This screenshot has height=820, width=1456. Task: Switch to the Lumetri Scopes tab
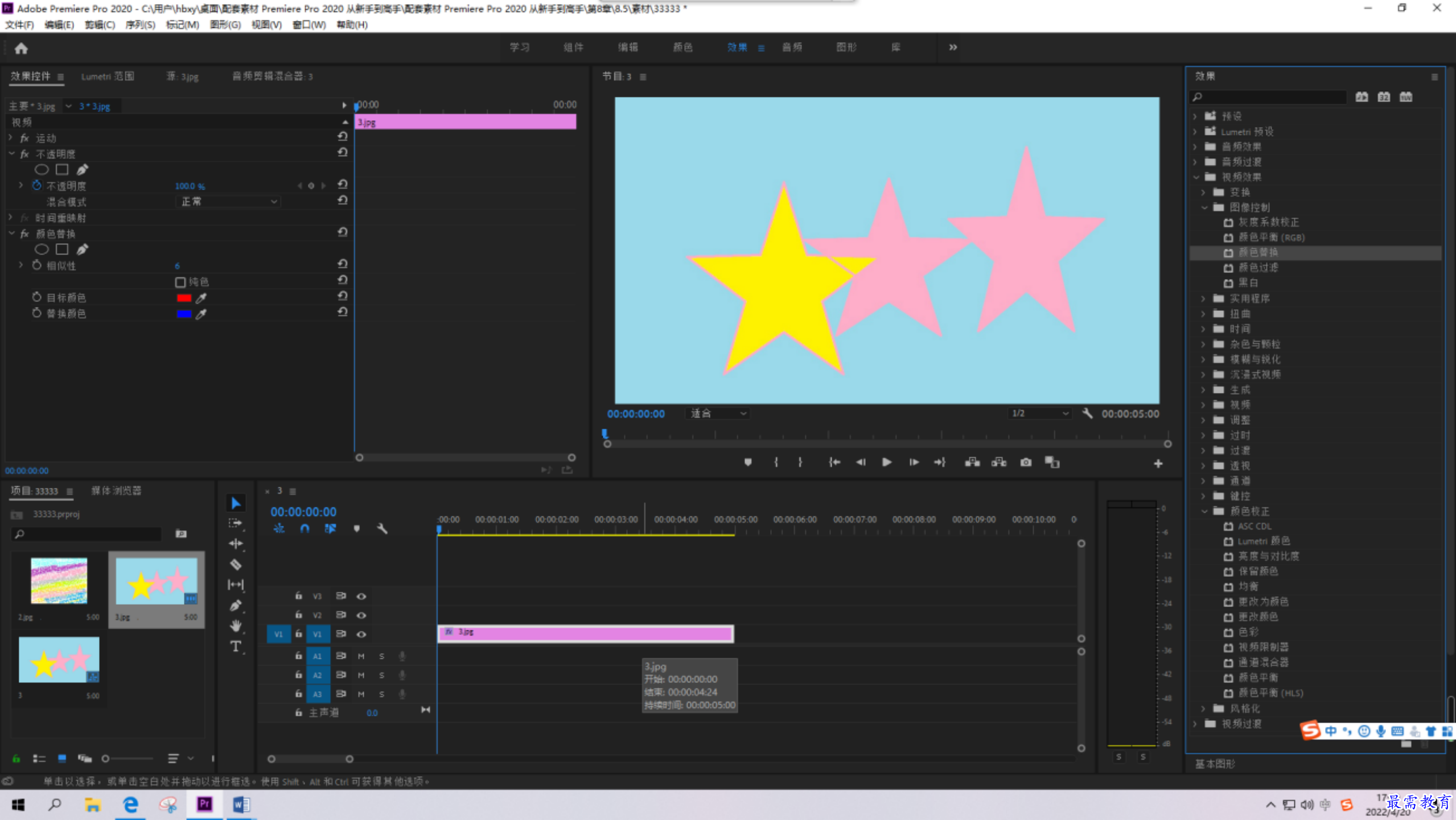[108, 76]
